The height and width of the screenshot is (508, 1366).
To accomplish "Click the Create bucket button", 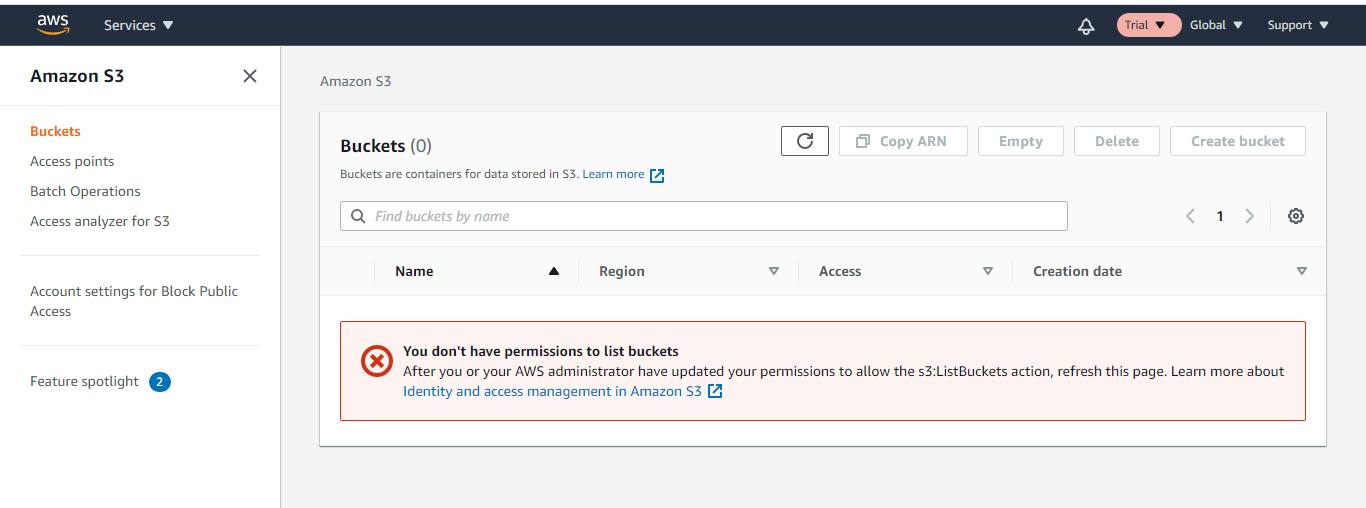I will point(1237,141).
